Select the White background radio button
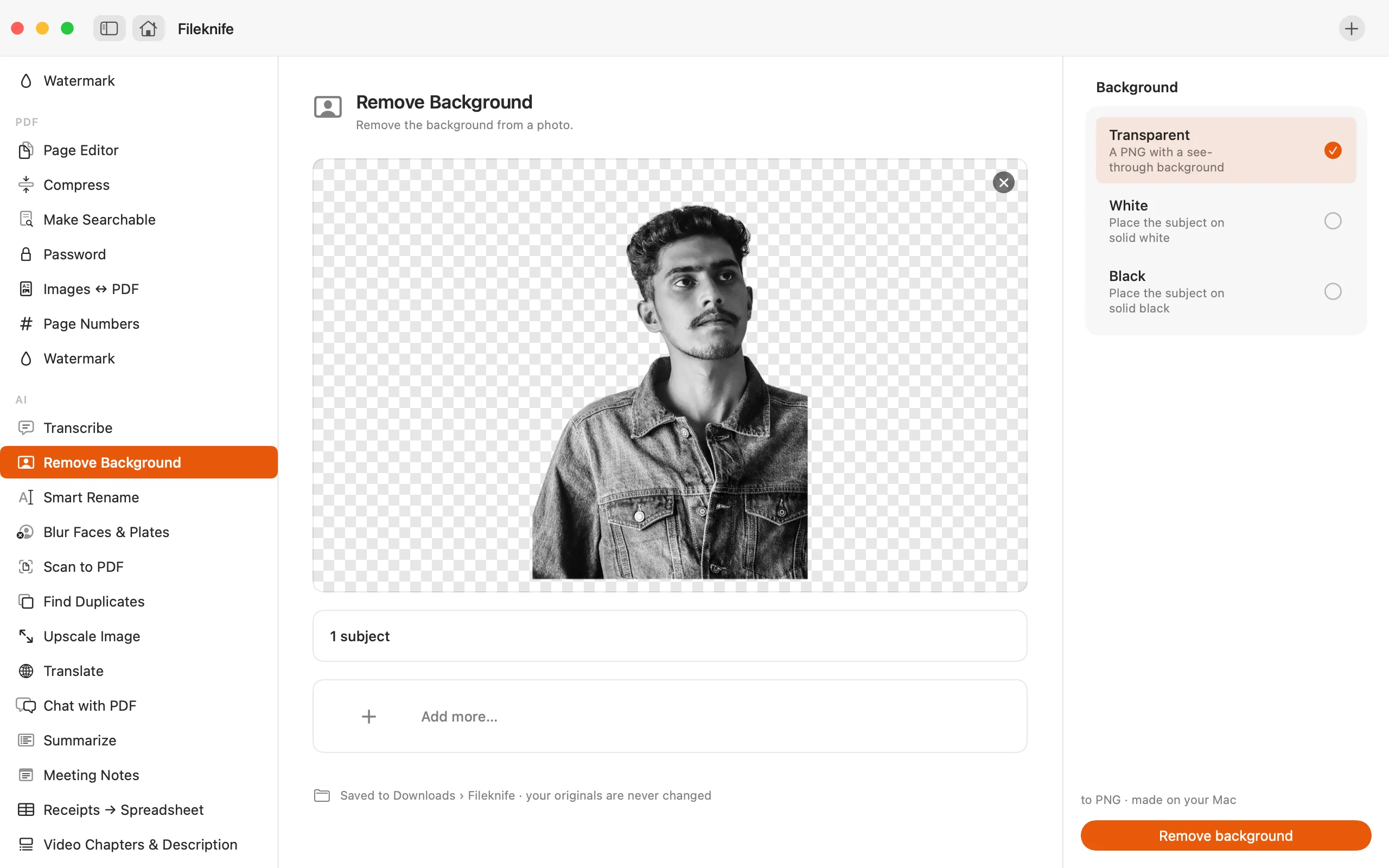This screenshot has width=1389, height=868. (1332, 221)
